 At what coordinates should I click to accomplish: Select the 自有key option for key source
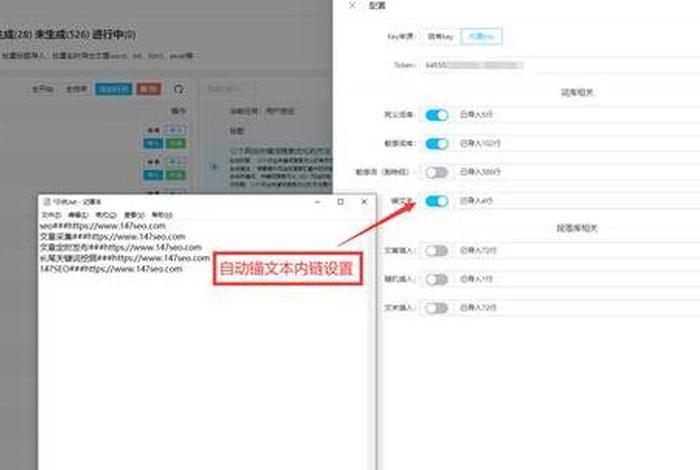point(441,37)
